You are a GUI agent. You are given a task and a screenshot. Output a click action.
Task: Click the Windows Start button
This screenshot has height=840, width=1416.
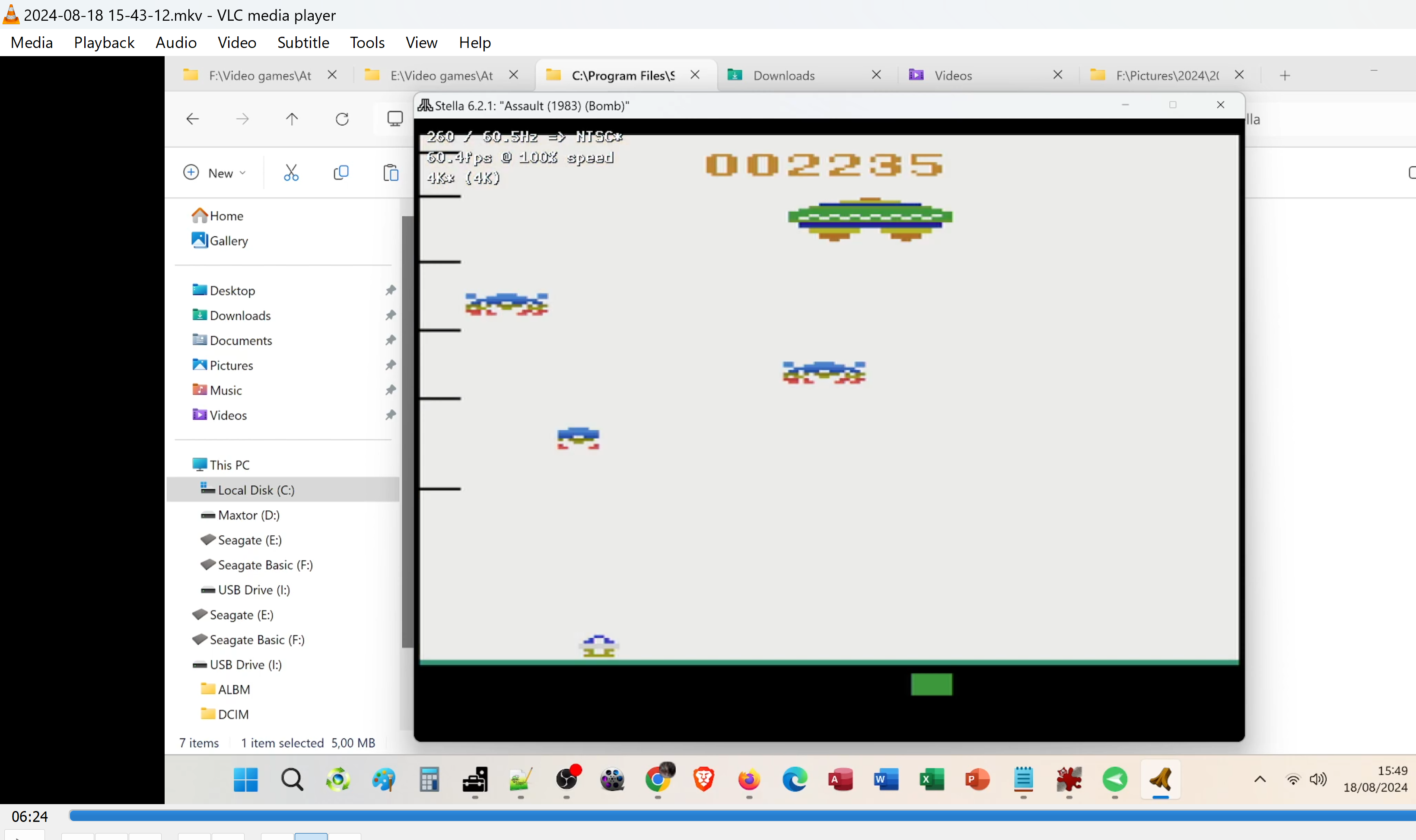pos(245,780)
